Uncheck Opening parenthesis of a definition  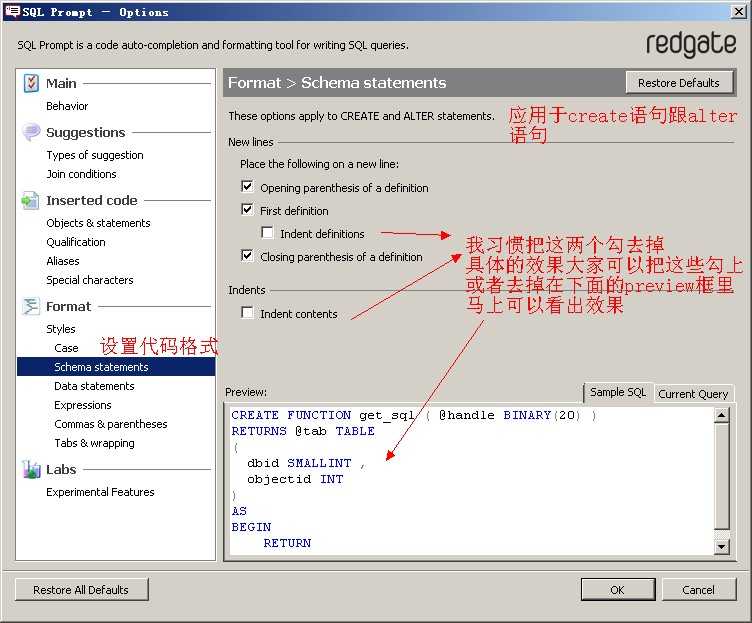(247, 187)
